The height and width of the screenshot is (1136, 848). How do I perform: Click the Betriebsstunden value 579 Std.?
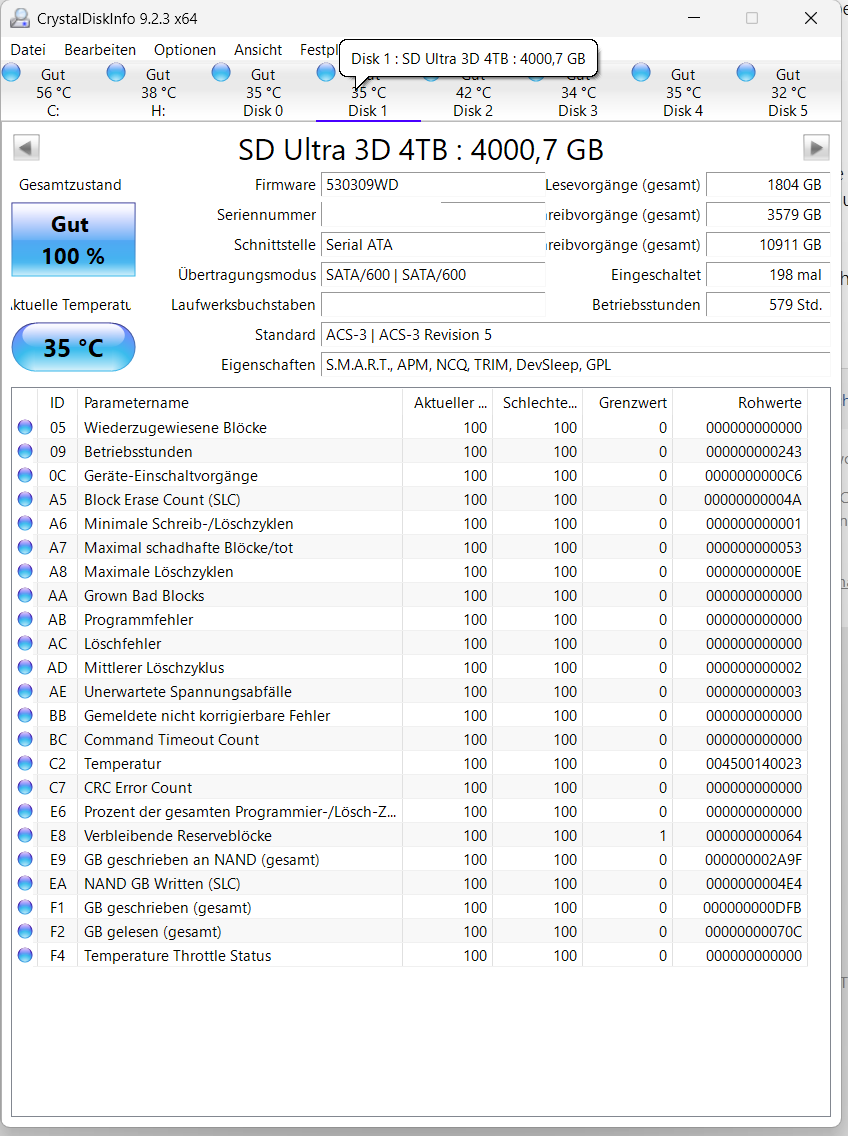click(x=768, y=305)
